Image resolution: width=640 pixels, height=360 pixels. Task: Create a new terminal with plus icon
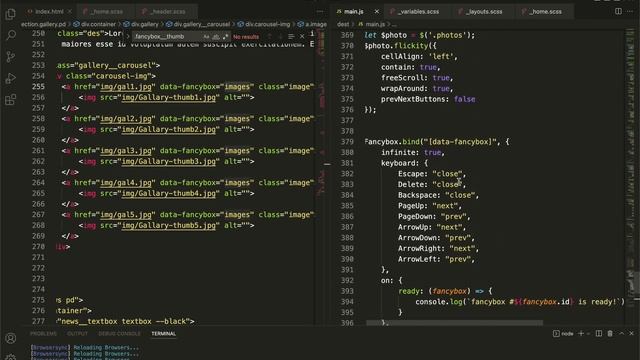pyautogui.click(x=581, y=333)
